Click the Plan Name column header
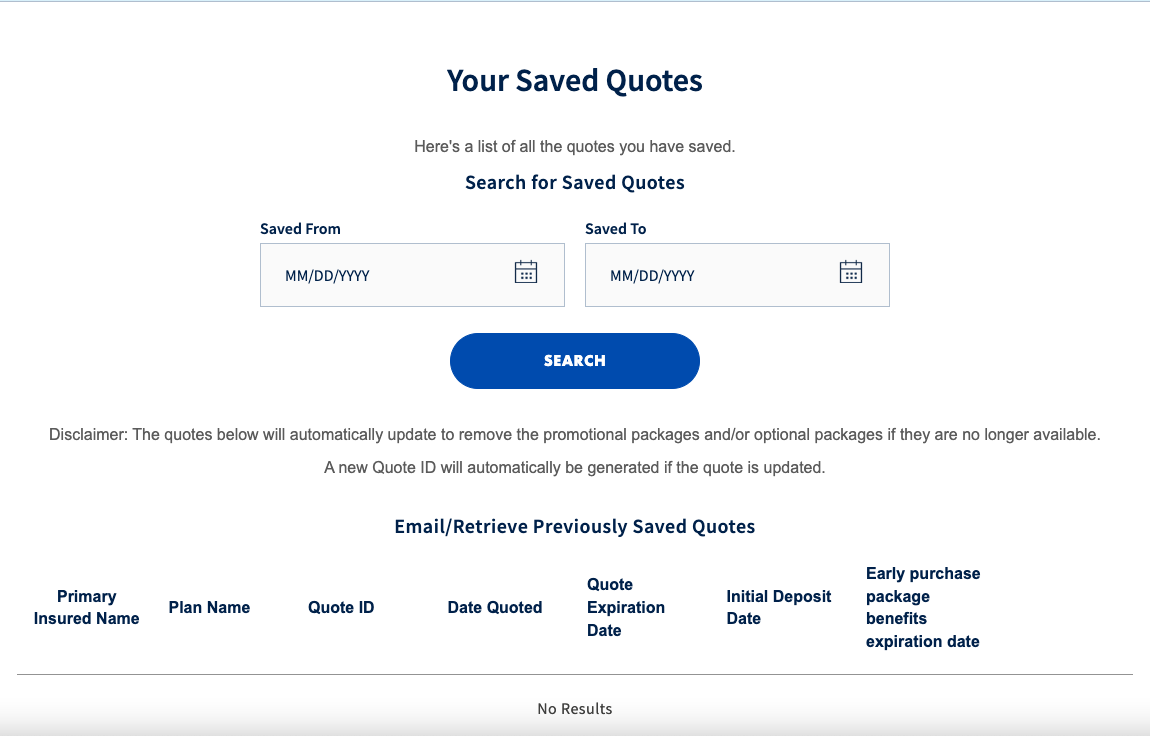 [x=209, y=608]
